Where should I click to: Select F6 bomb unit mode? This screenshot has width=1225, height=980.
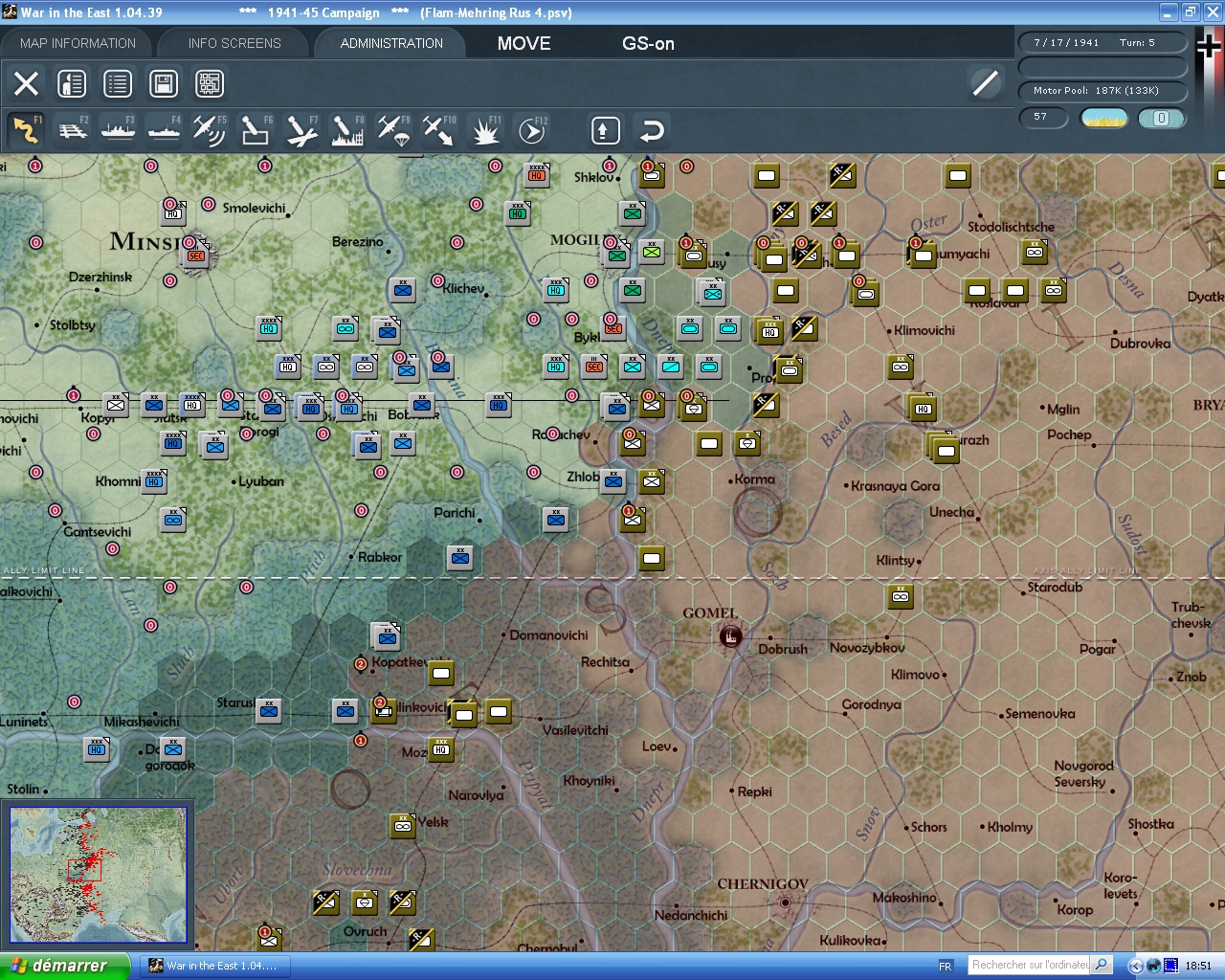(256, 130)
